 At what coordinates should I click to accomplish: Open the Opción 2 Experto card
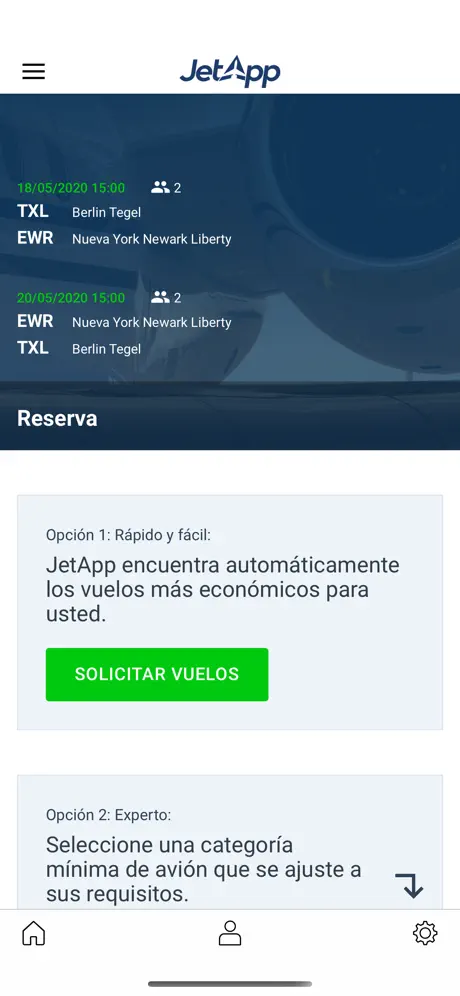click(230, 842)
